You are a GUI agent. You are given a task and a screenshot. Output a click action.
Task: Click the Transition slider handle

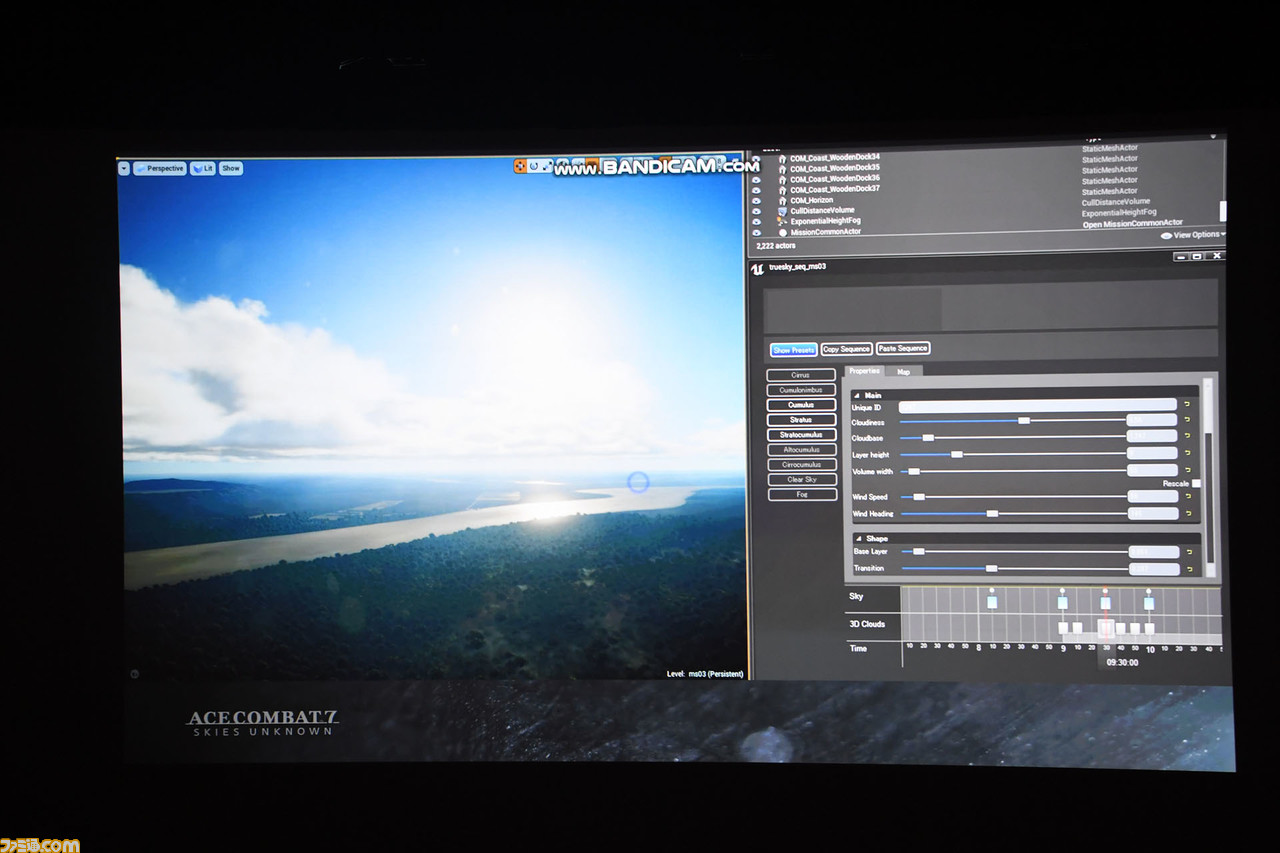click(x=991, y=568)
